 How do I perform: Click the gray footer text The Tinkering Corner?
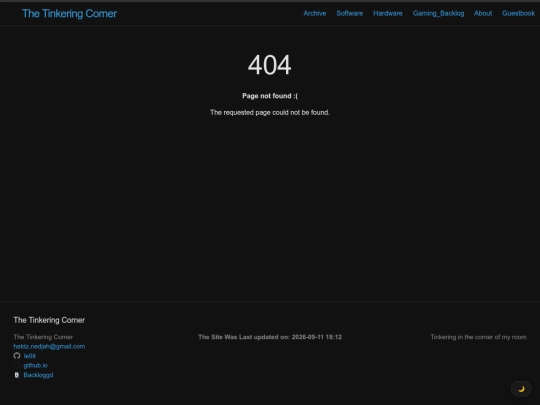click(x=43, y=337)
